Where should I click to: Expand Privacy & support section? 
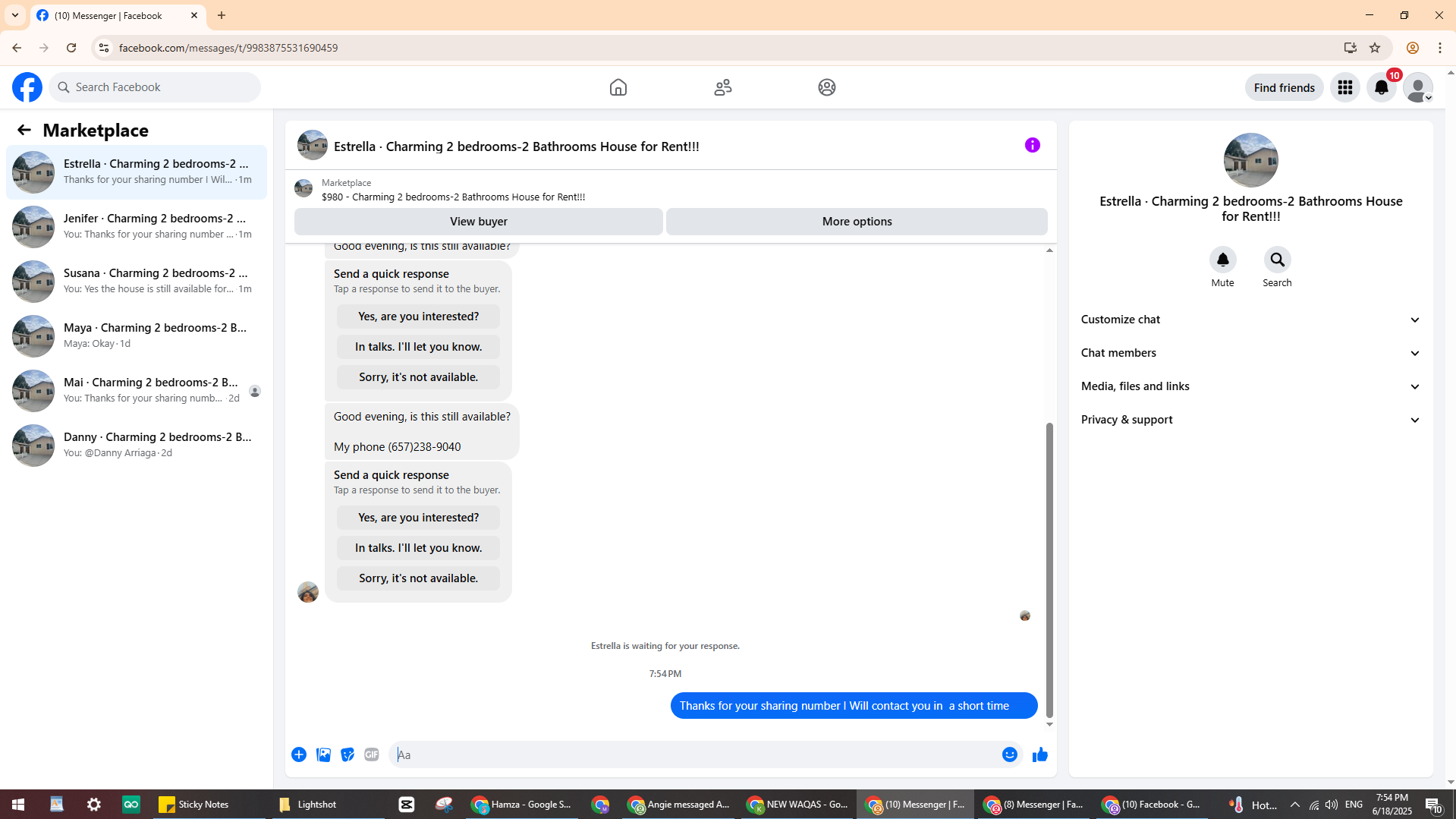point(1251,420)
